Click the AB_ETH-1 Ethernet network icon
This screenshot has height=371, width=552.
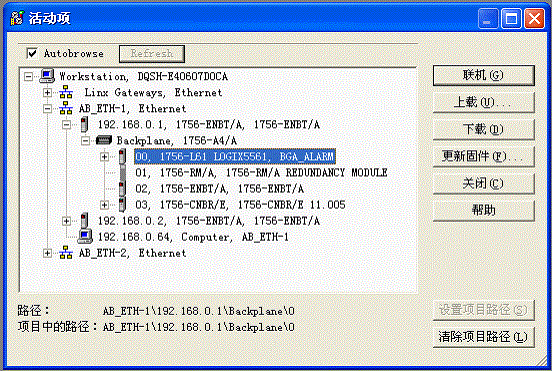(x=66, y=108)
